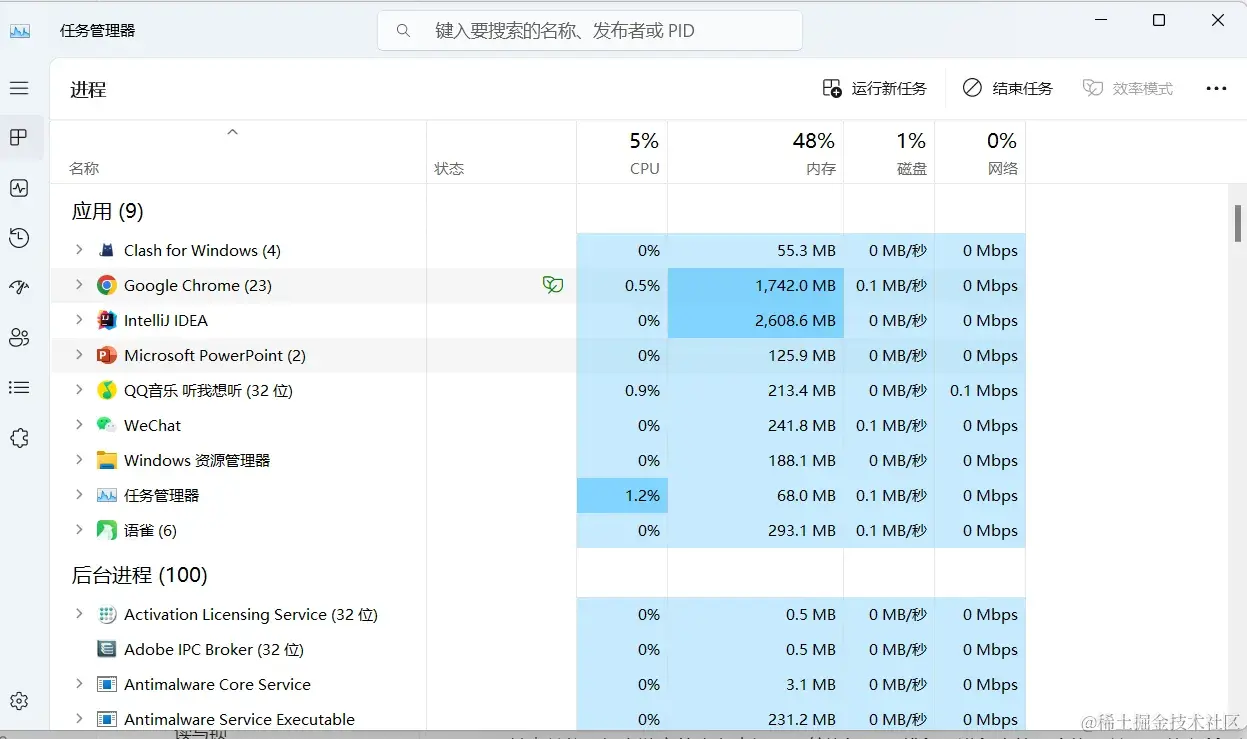Image resolution: width=1247 pixels, height=739 pixels.
Task: Click the Task Manager title bar icon
Action: [20, 31]
